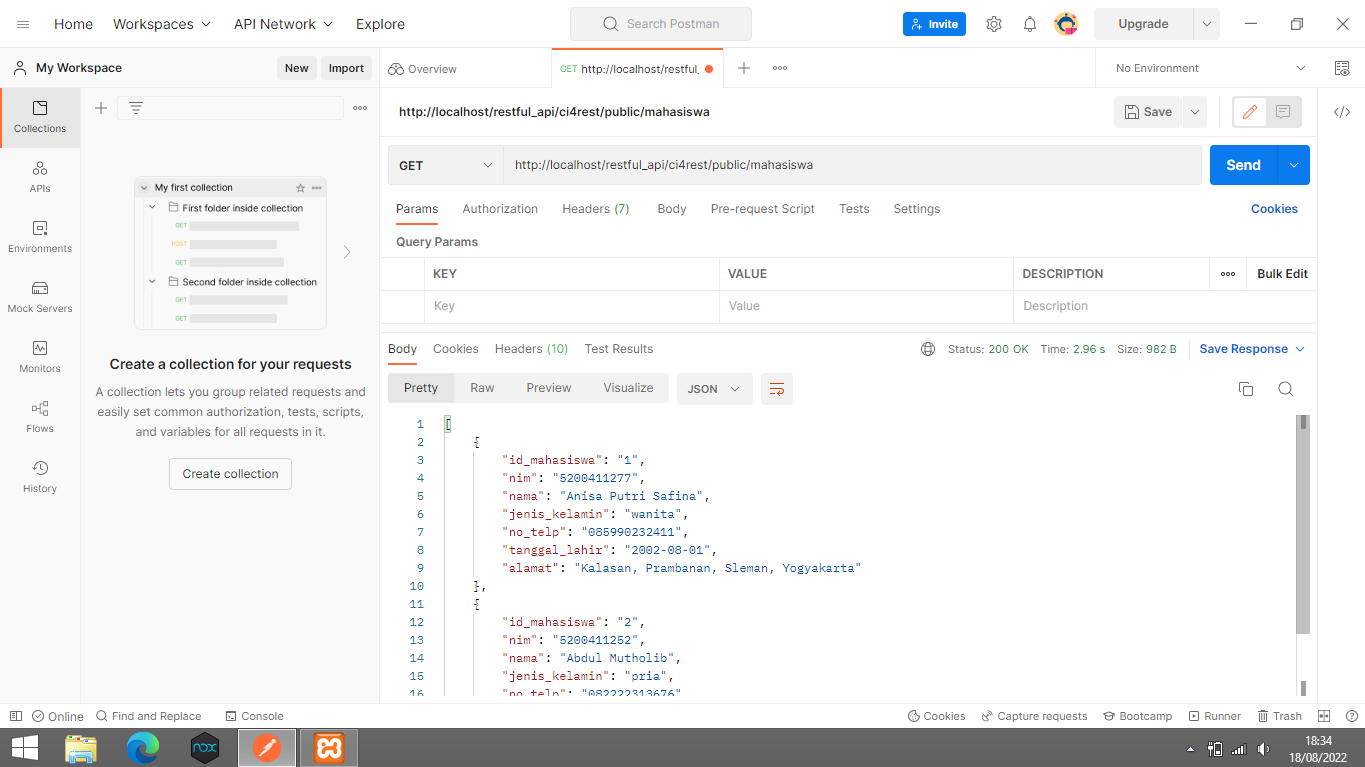Open the API Network menu
The height and width of the screenshot is (767, 1365).
[x=284, y=24]
